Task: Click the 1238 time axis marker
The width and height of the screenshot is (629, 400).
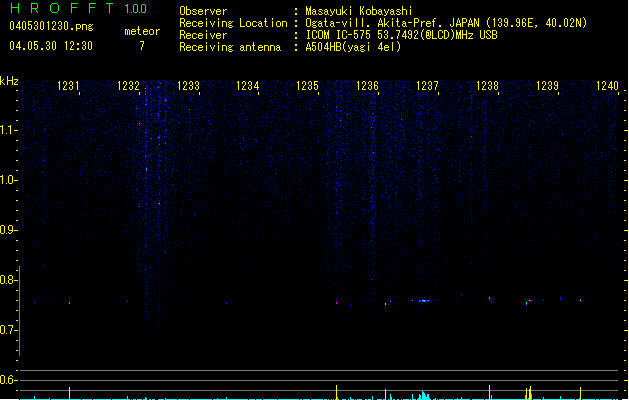Action: click(487, 85)
